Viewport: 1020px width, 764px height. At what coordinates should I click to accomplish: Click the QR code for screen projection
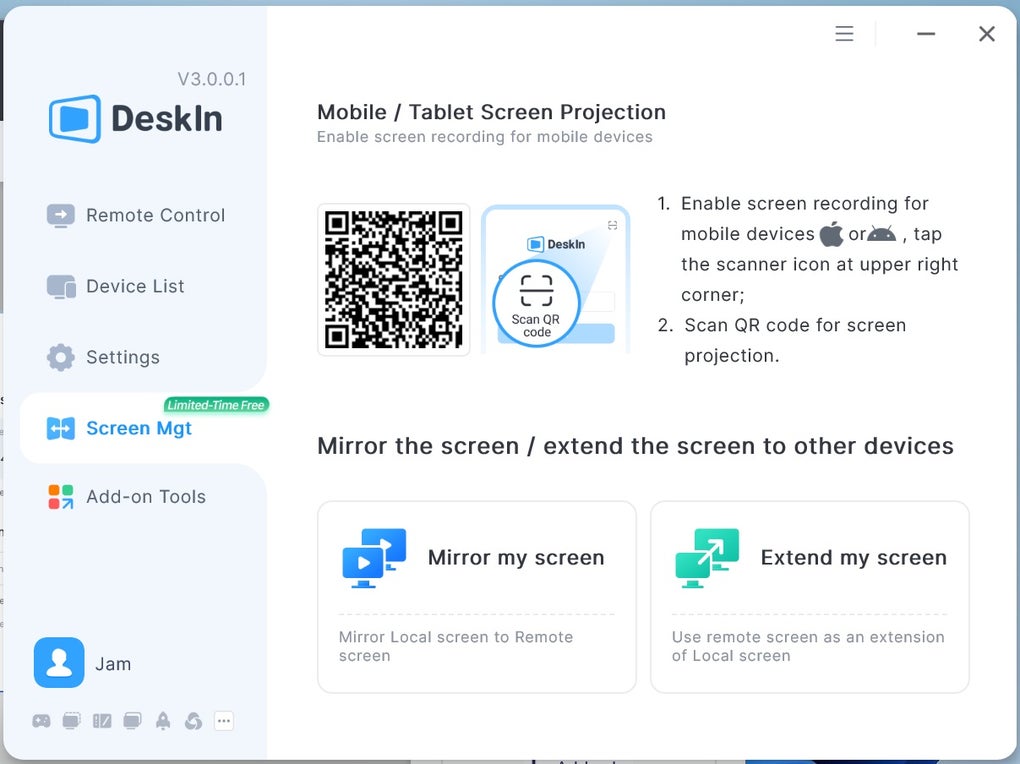pyautogui.click(x=393, y=280)
